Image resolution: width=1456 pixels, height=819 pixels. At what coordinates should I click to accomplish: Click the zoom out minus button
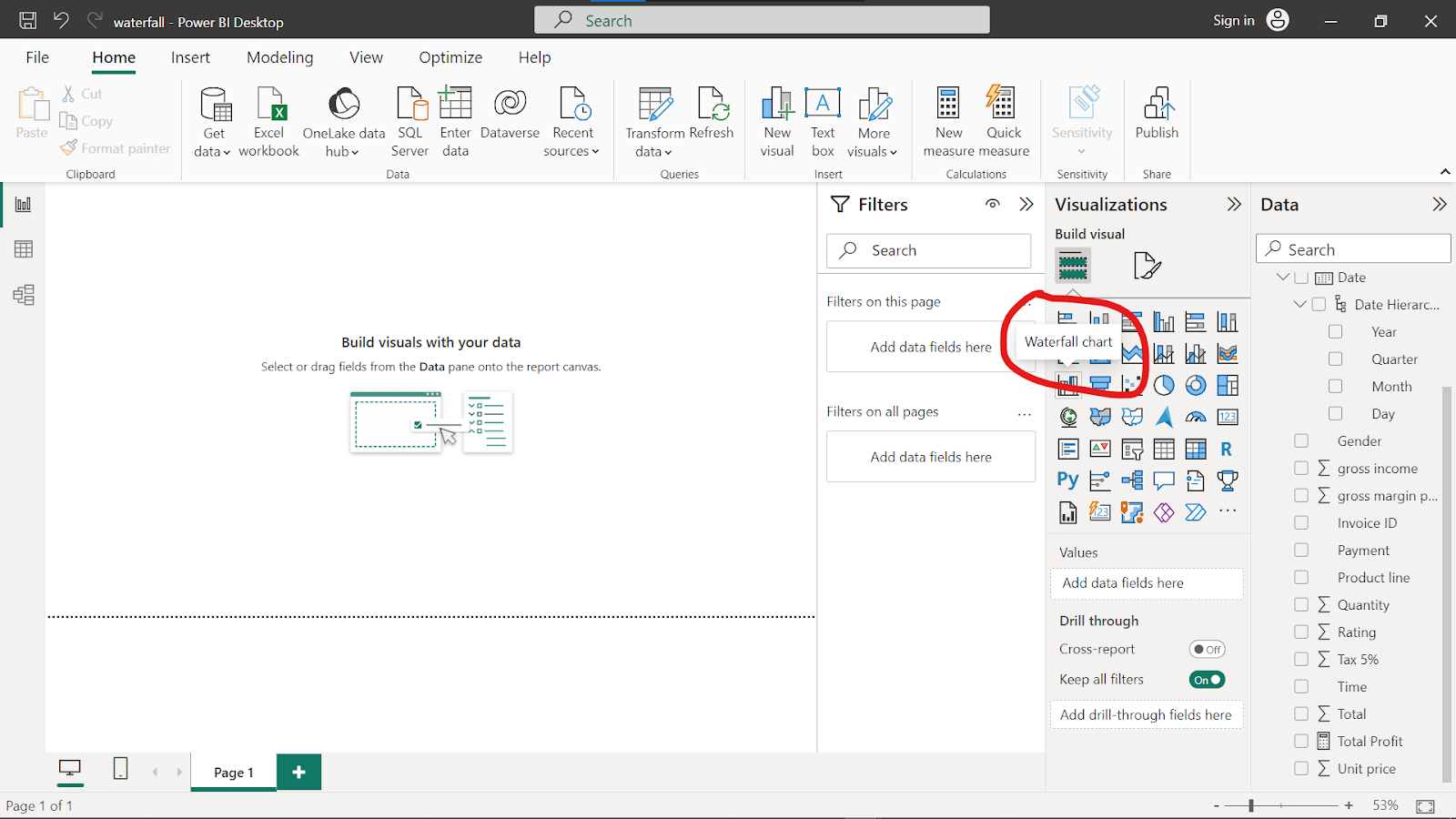coord(1217,805)
